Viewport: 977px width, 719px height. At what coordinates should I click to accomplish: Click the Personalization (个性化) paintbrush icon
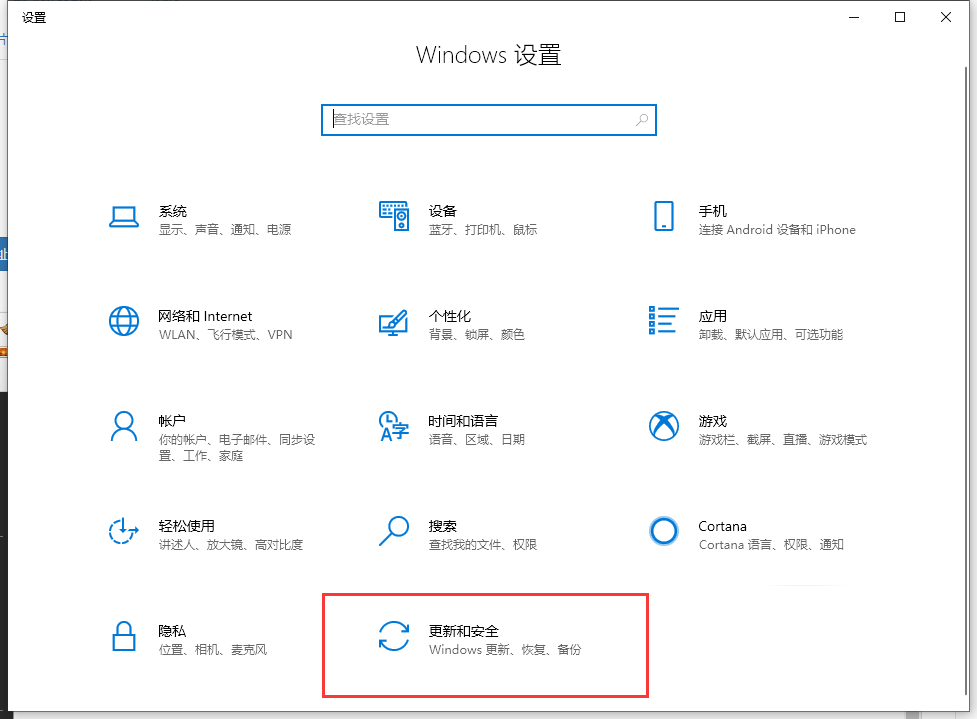(394, 322)
